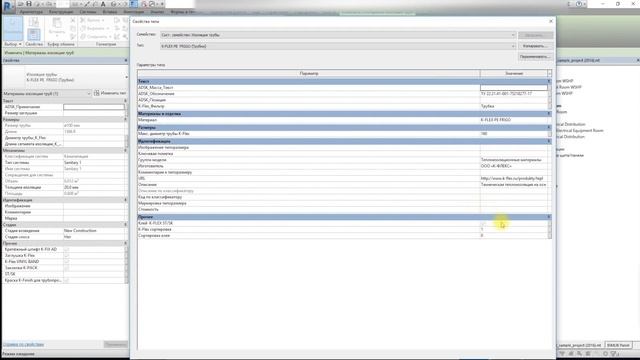Click 'Стадия возведения' value New Construction

click(94, 231)
